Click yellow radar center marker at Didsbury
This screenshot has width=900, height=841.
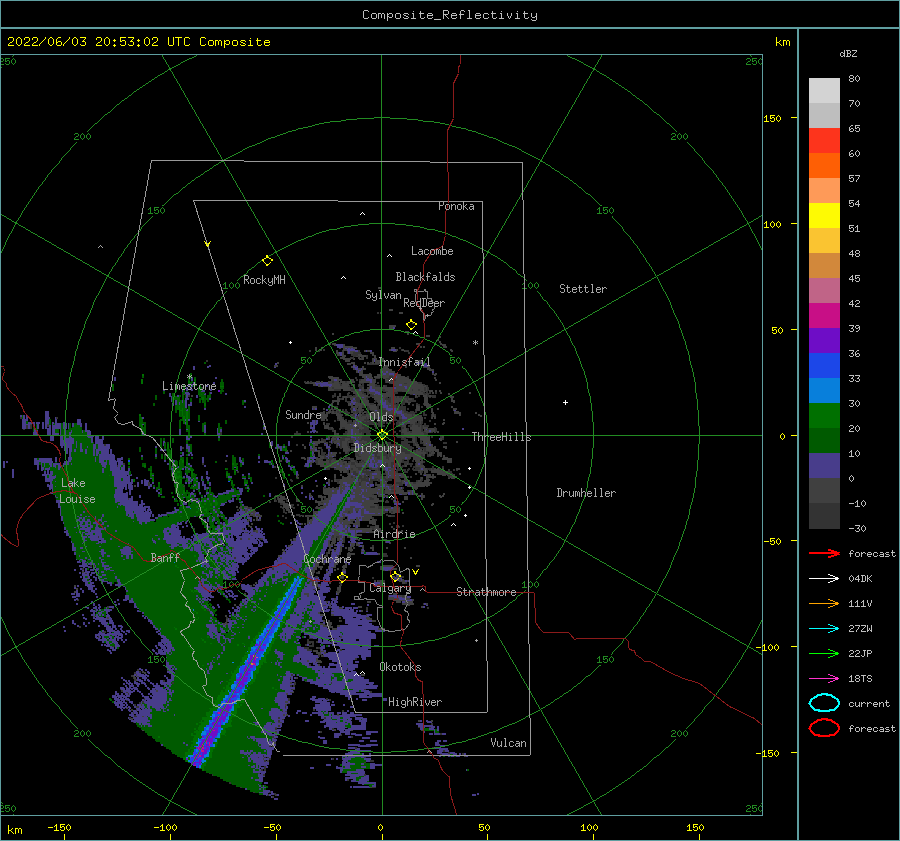[x=382, y=435]
